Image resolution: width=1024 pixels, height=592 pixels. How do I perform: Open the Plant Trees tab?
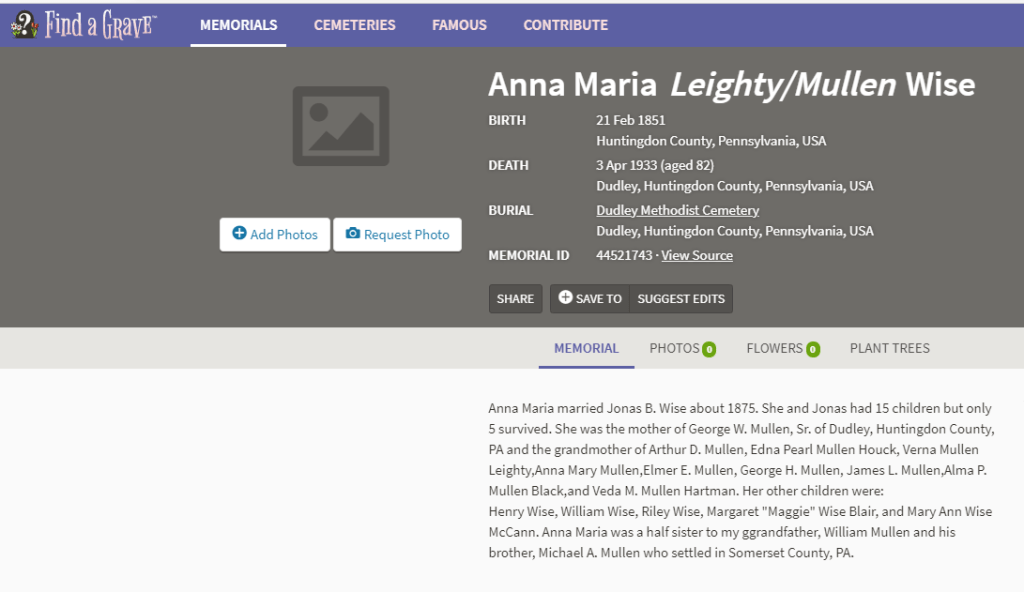[889, 348]
